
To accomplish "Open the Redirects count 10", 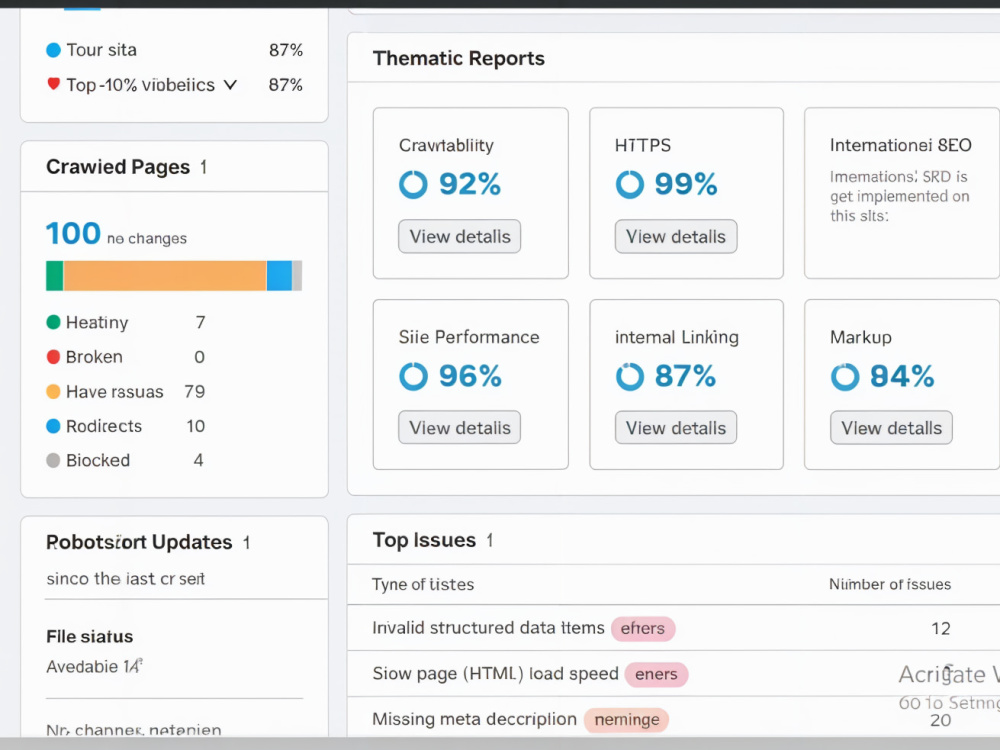I will point(196,425).
